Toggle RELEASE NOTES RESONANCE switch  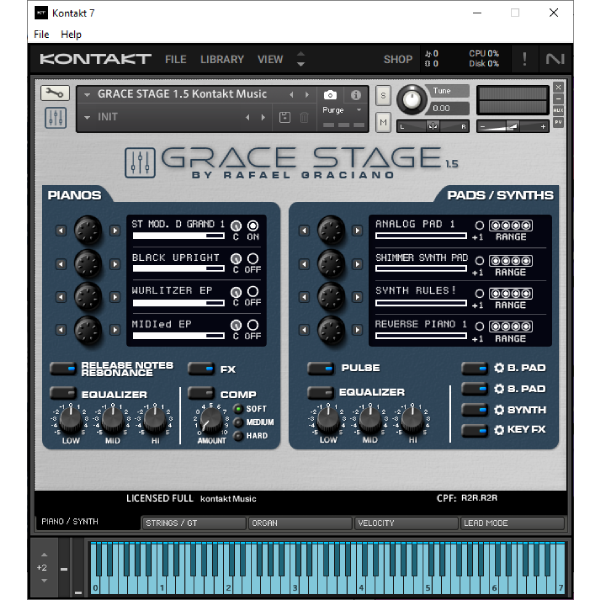(63, 369)
